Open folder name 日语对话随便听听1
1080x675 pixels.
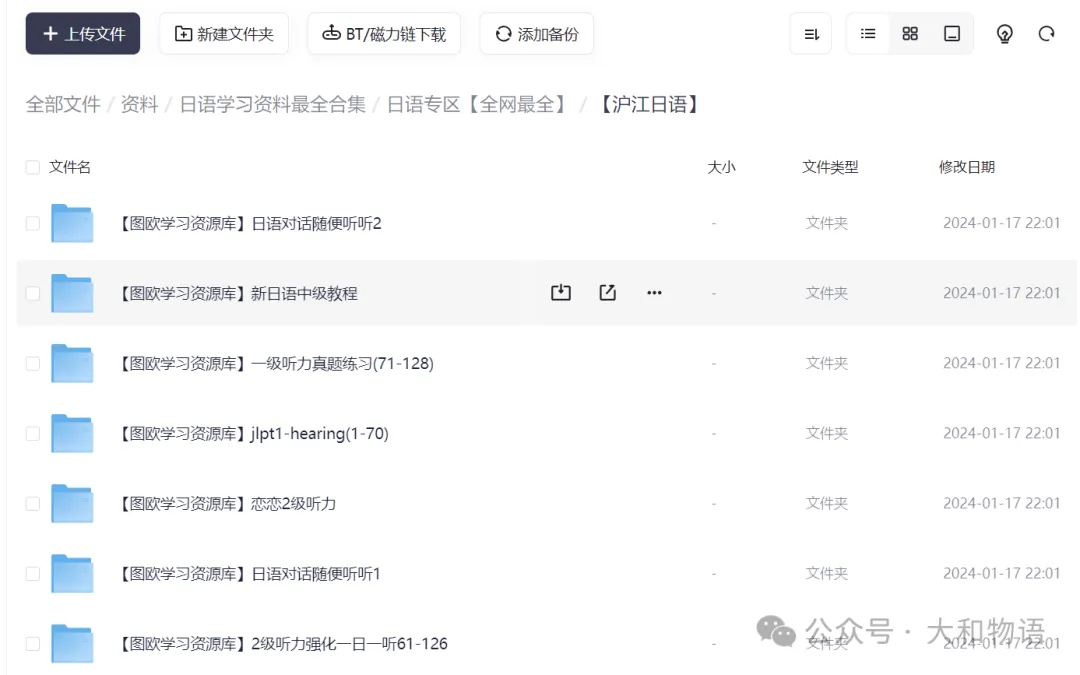coord(250,574)
